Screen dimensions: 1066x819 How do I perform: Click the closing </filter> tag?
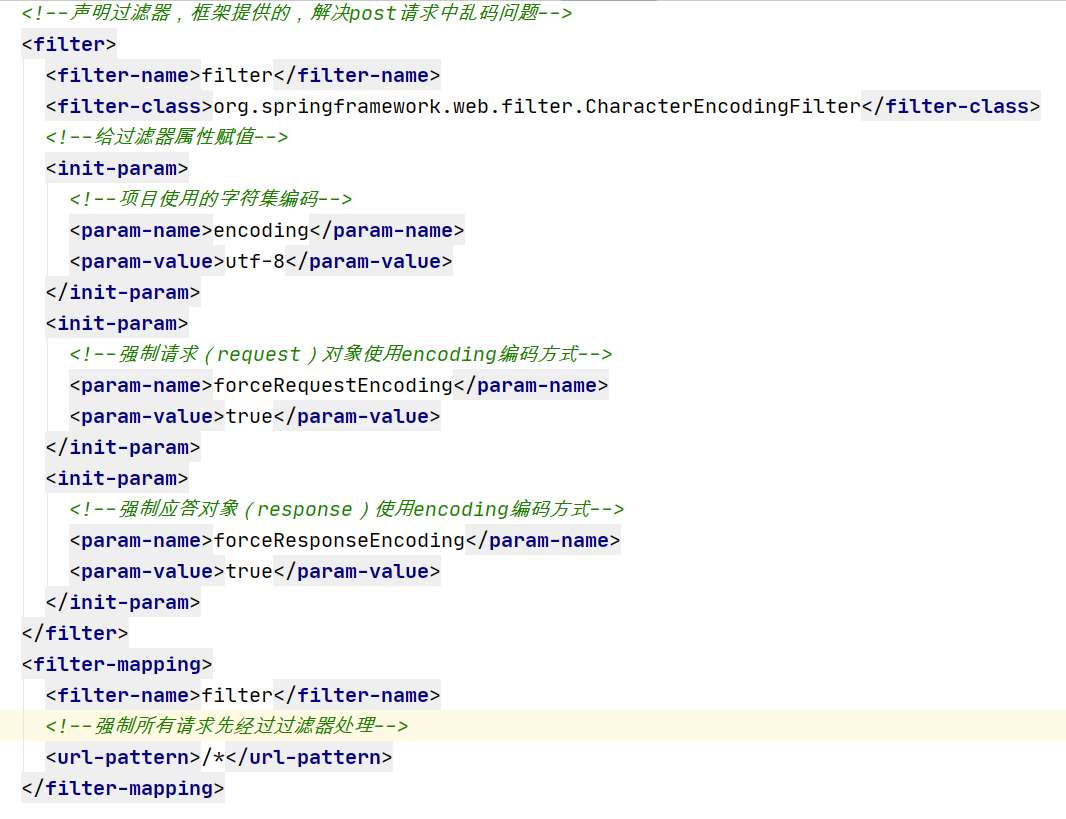(75, 633)
